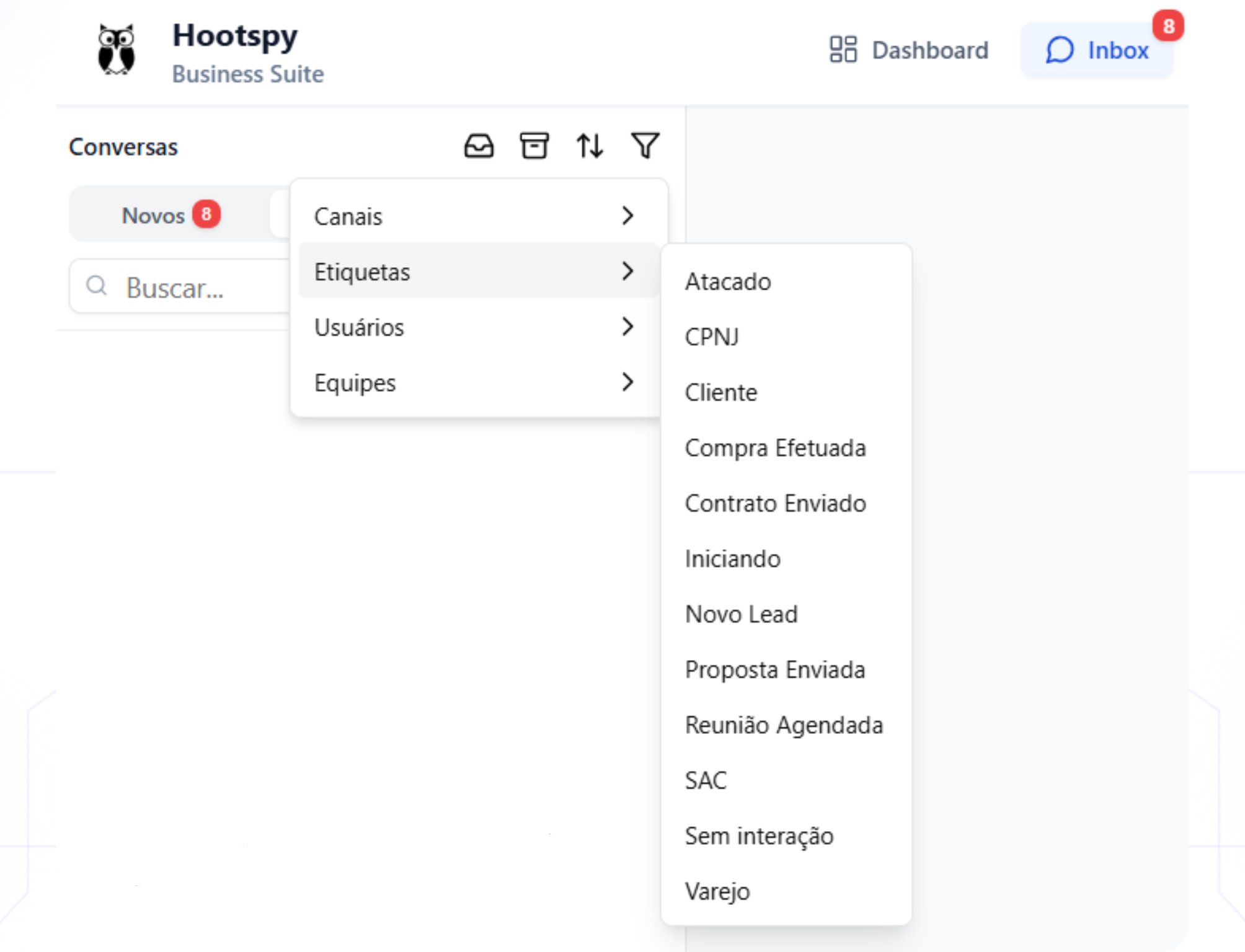Click the archive box icon
This screenshot has height=952, width=1245.
[x=534, y=146]
